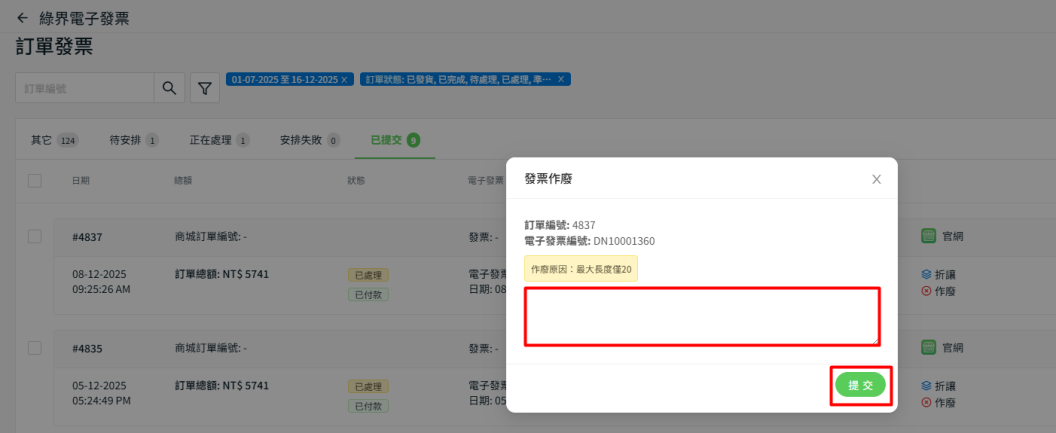Open the funnel filter options

[x=204, y=89]
